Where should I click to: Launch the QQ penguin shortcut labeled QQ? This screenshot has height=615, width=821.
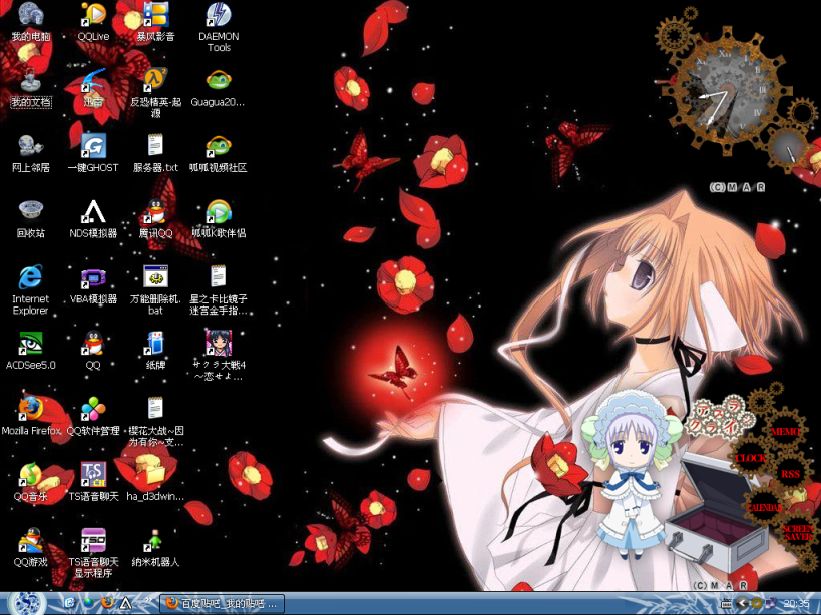click(x=93, y=351)
